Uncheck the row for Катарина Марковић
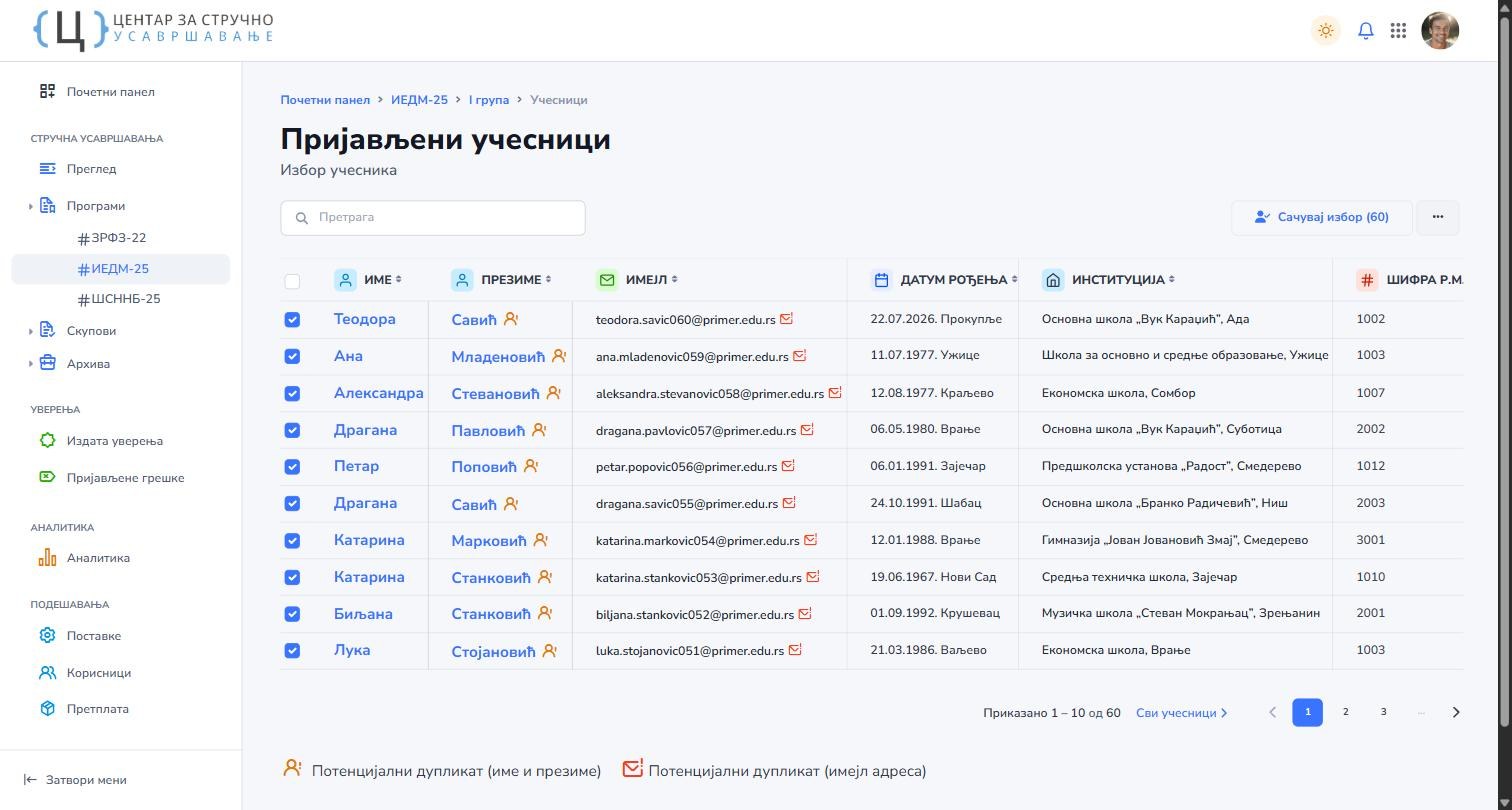 pos(292,540)
